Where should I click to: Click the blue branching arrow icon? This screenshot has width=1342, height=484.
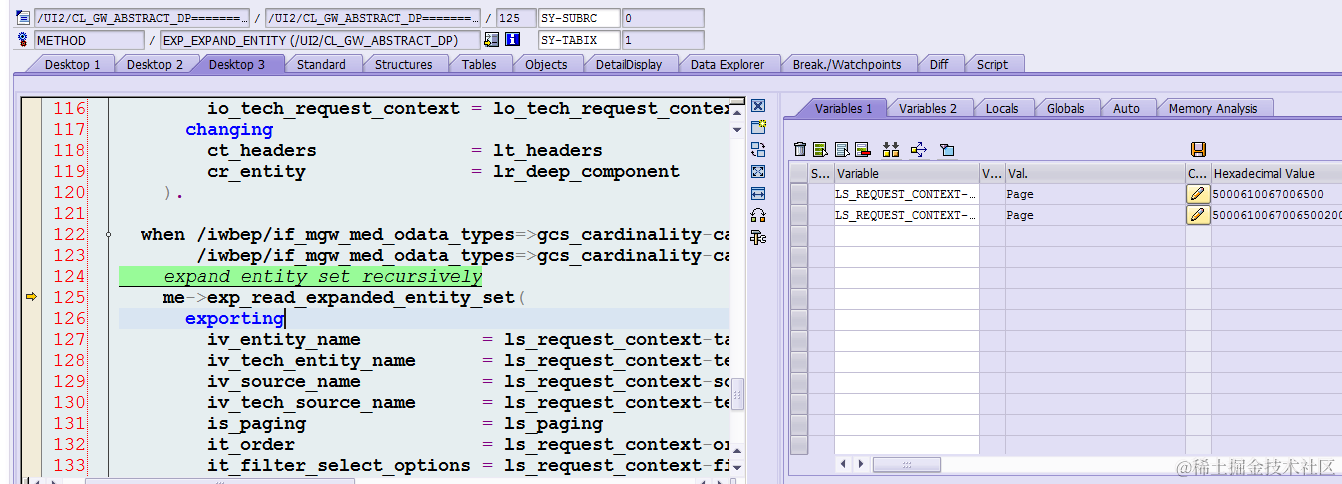pos(919,150)
